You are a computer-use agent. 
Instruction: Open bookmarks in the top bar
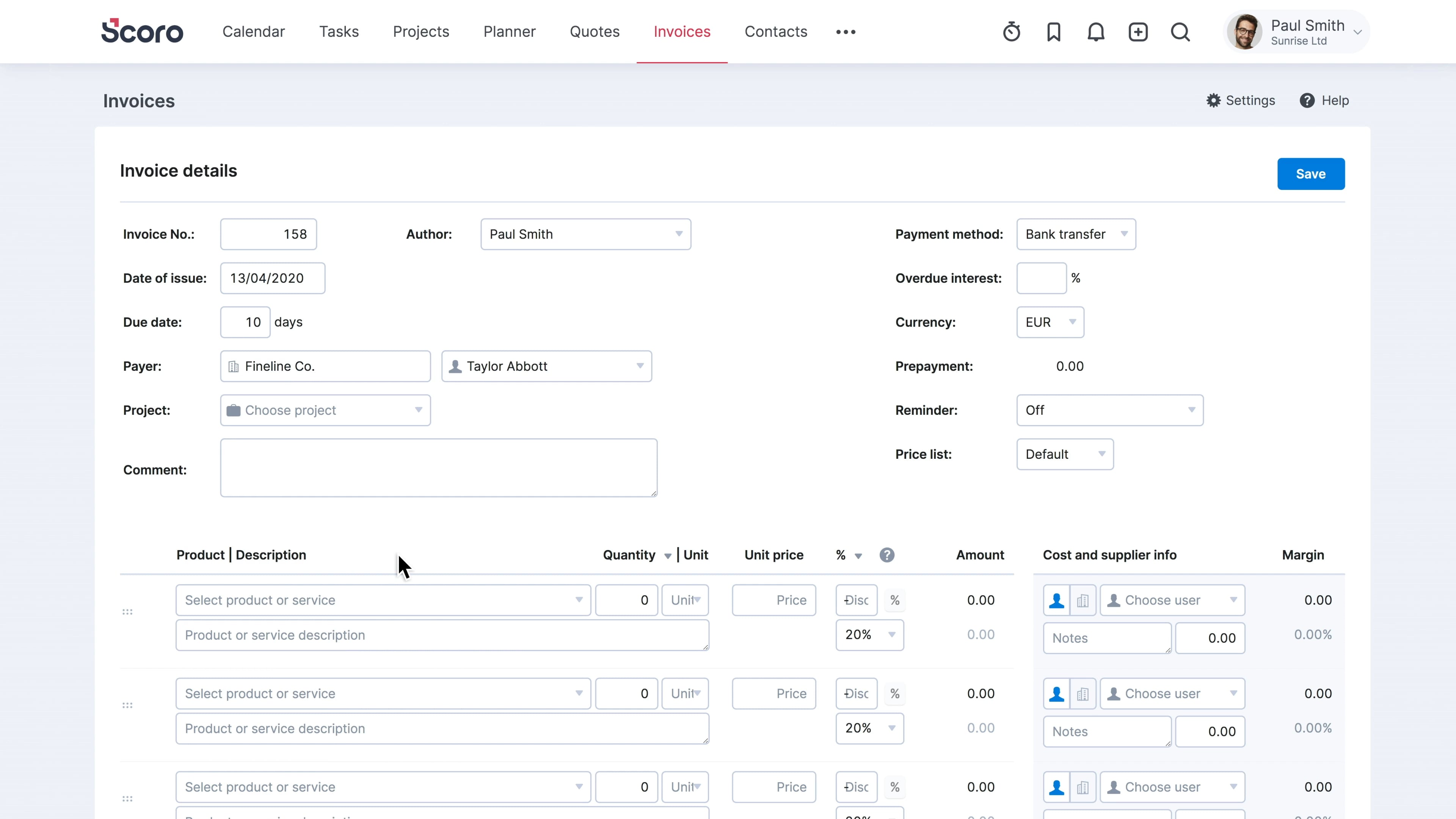1053,31
